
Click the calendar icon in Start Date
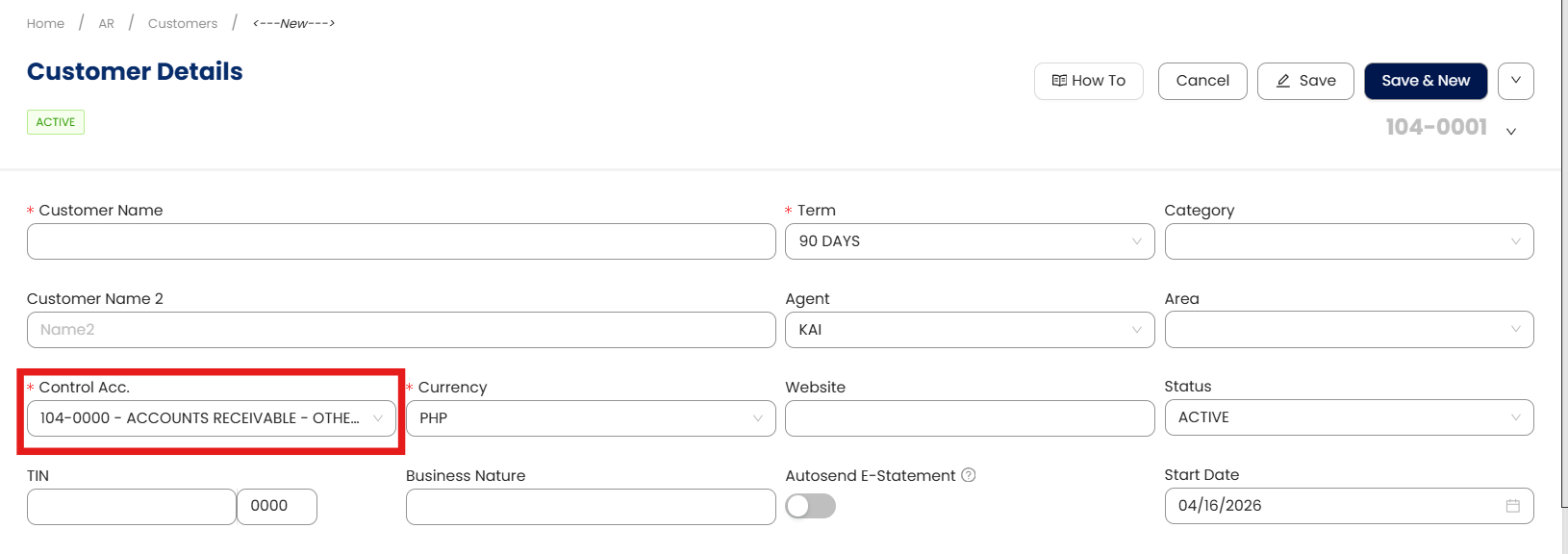[x=1512, y=506]
